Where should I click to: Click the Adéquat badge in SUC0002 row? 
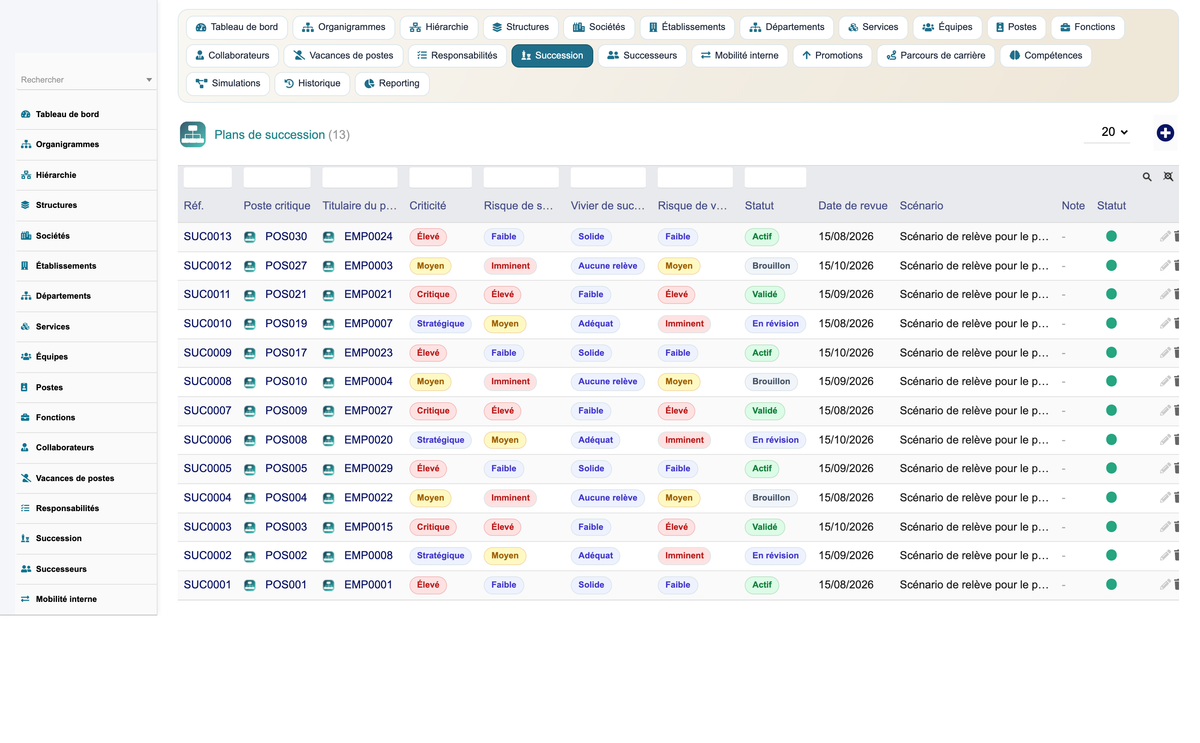(x=596, y=556)
